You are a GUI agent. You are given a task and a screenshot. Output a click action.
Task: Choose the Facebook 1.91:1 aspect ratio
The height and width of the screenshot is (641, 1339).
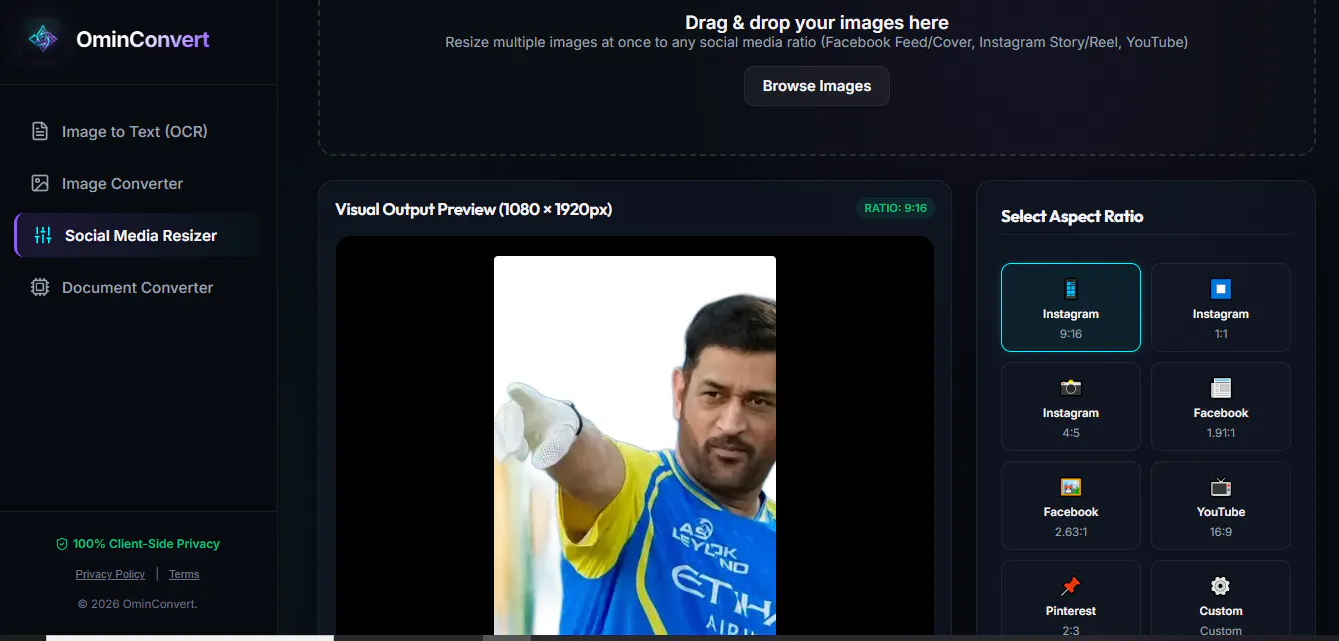click(x=1221, y=407)
